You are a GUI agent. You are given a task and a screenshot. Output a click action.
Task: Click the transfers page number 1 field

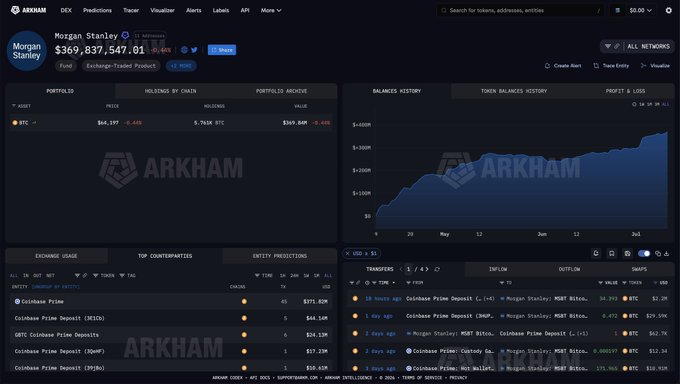[x=409, y=269]
